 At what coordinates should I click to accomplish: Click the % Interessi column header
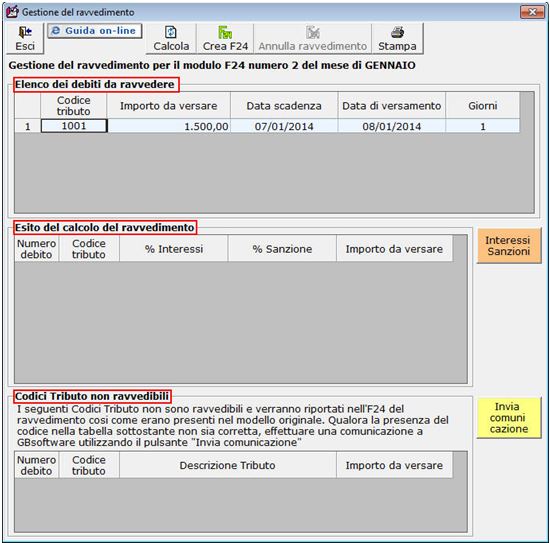174,249
